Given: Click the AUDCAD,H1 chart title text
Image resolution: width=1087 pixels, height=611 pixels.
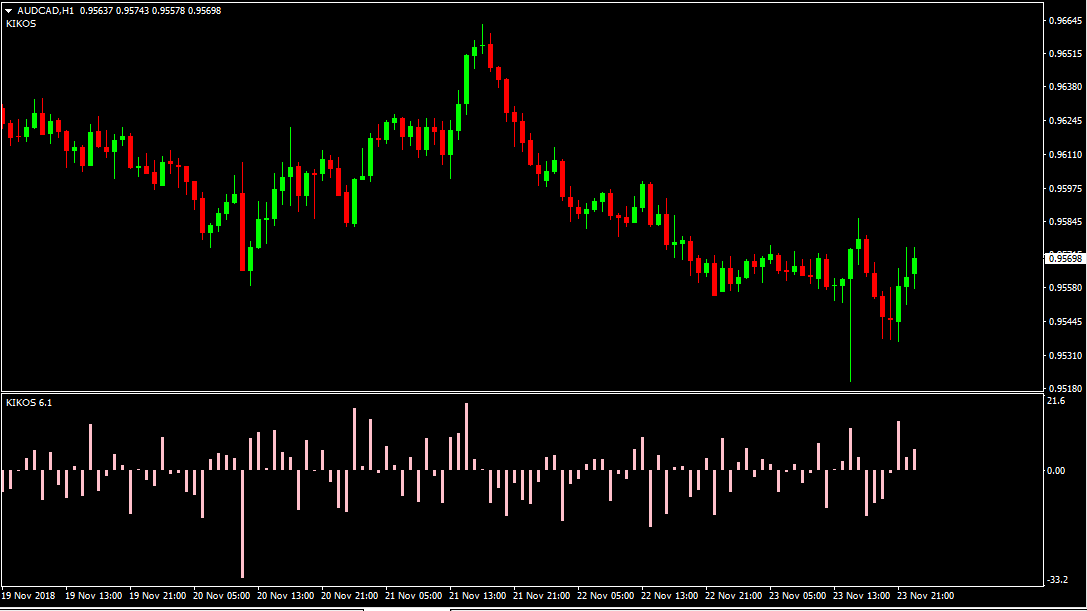Looking at the screenshot, I should click(45, 10).
